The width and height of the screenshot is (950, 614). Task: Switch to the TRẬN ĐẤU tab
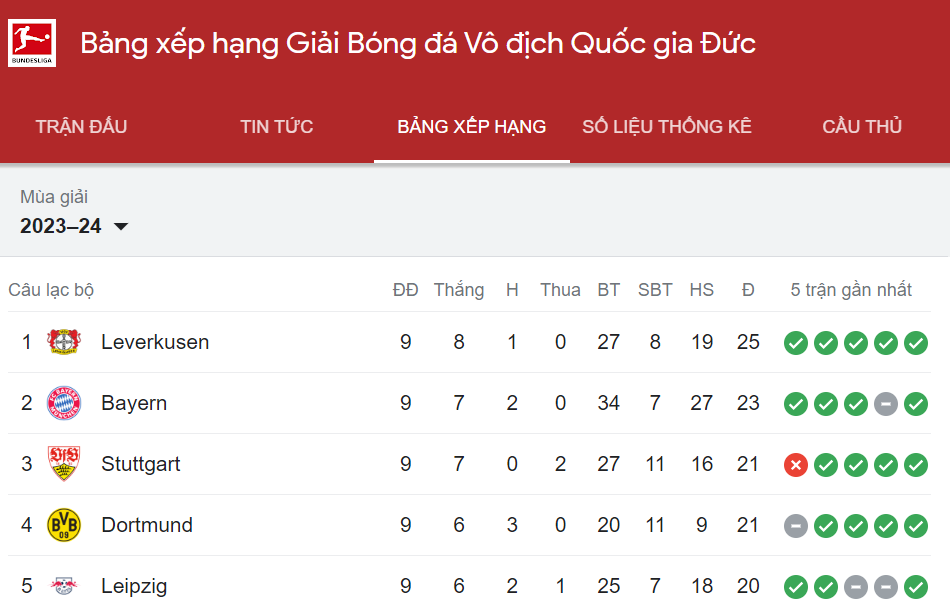coord(81,127)
